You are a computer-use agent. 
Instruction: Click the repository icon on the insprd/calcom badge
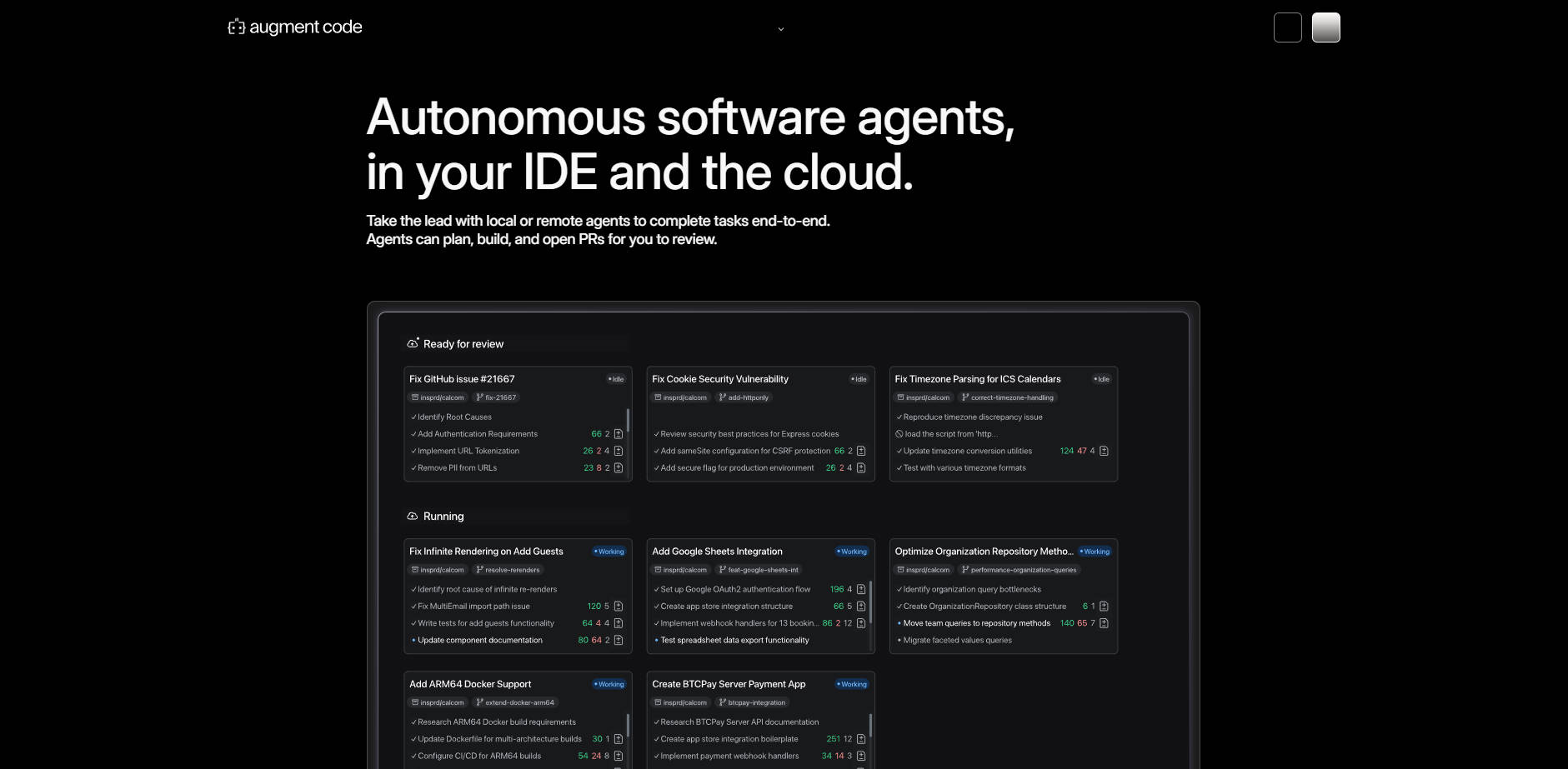[x=415, y=397]
